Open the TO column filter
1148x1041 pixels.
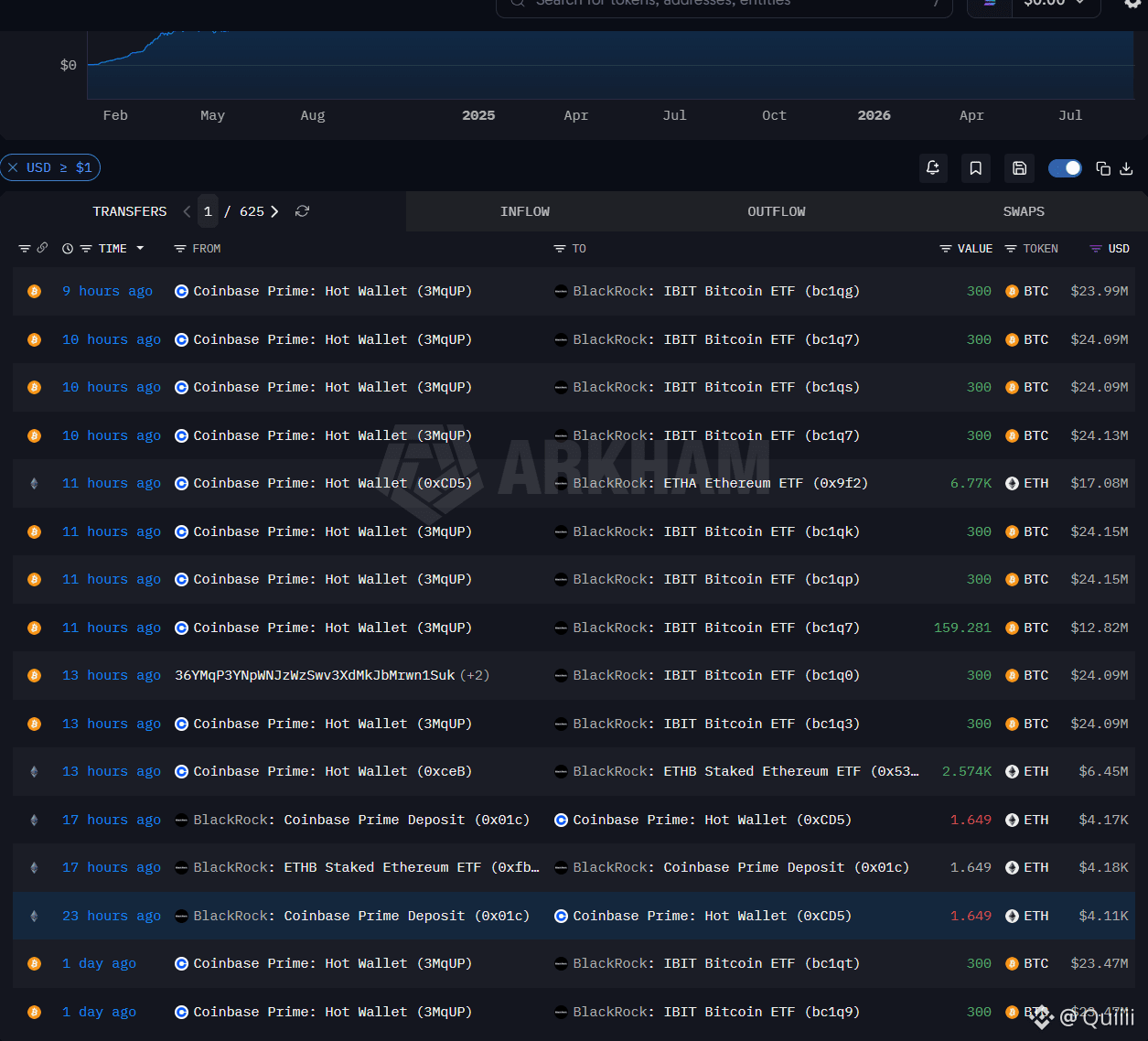click(560, 249)
